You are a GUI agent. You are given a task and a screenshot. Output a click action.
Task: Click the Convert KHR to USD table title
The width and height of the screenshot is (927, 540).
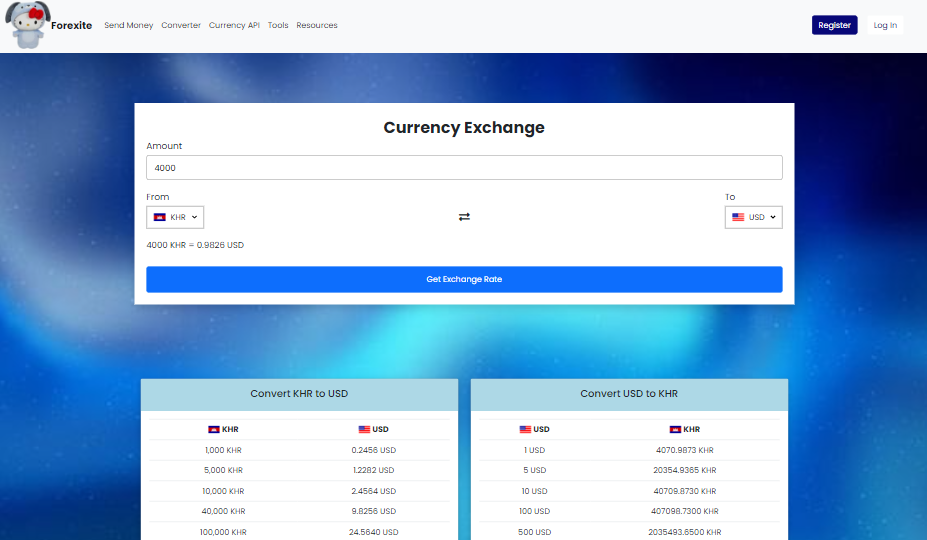(299, 394)
